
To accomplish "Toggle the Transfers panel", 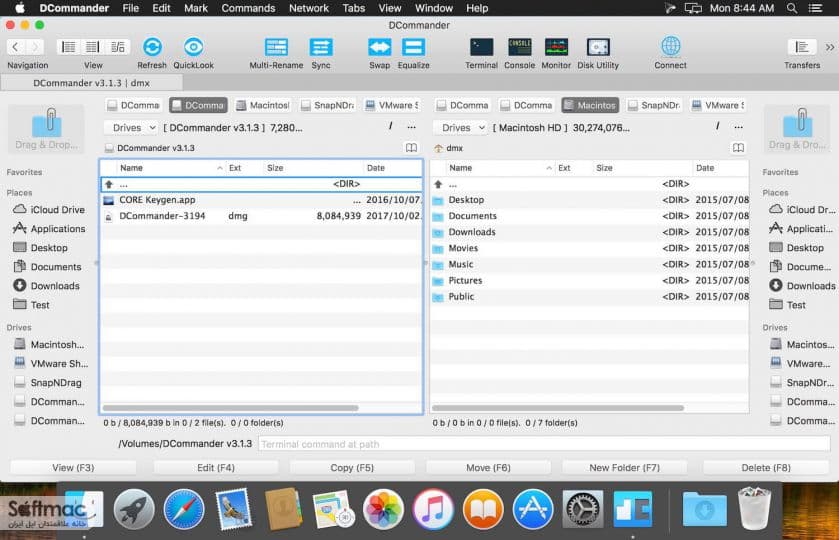I will pos(802,47).
